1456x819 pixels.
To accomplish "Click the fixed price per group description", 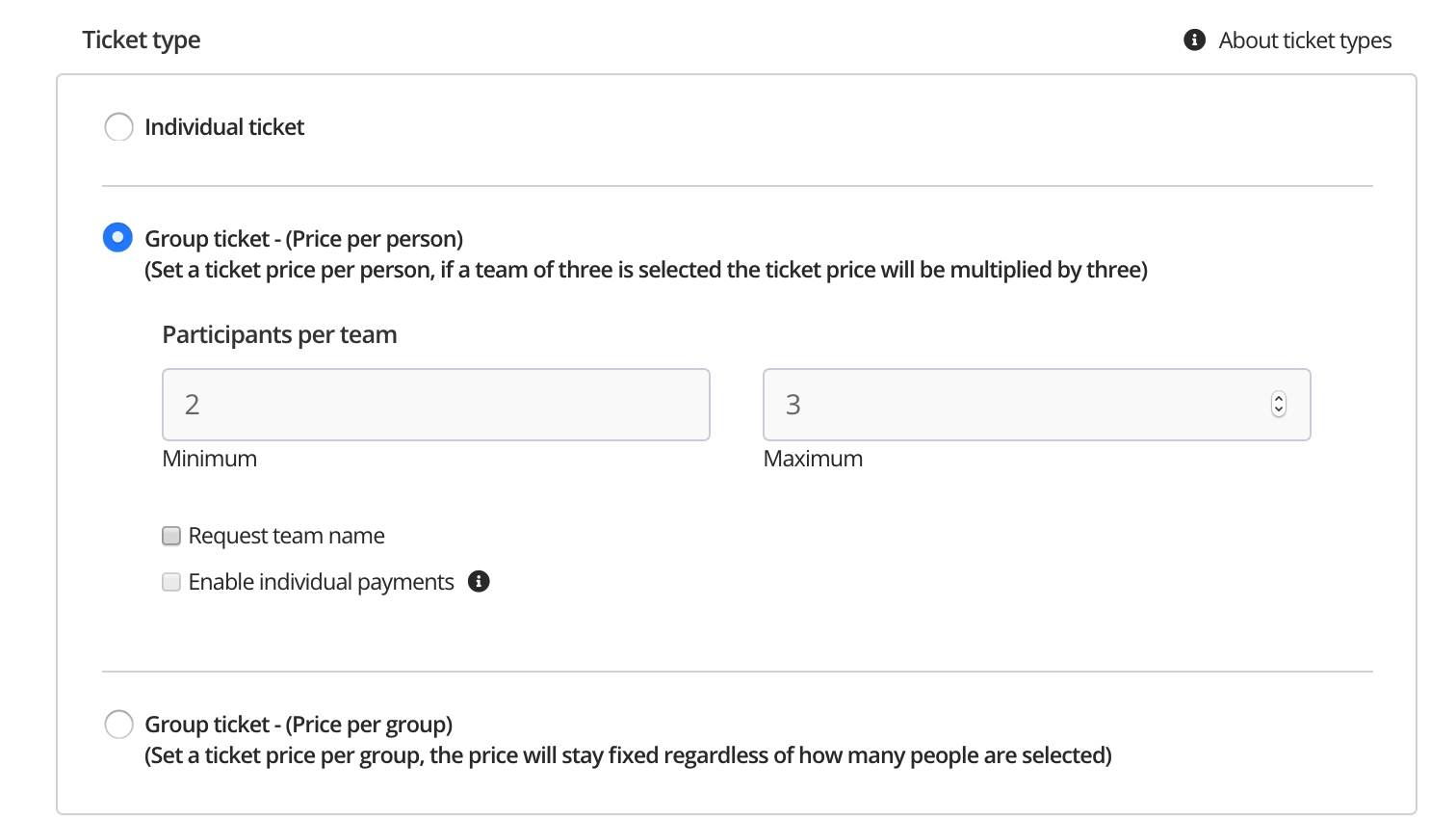I will click(629, 755).
